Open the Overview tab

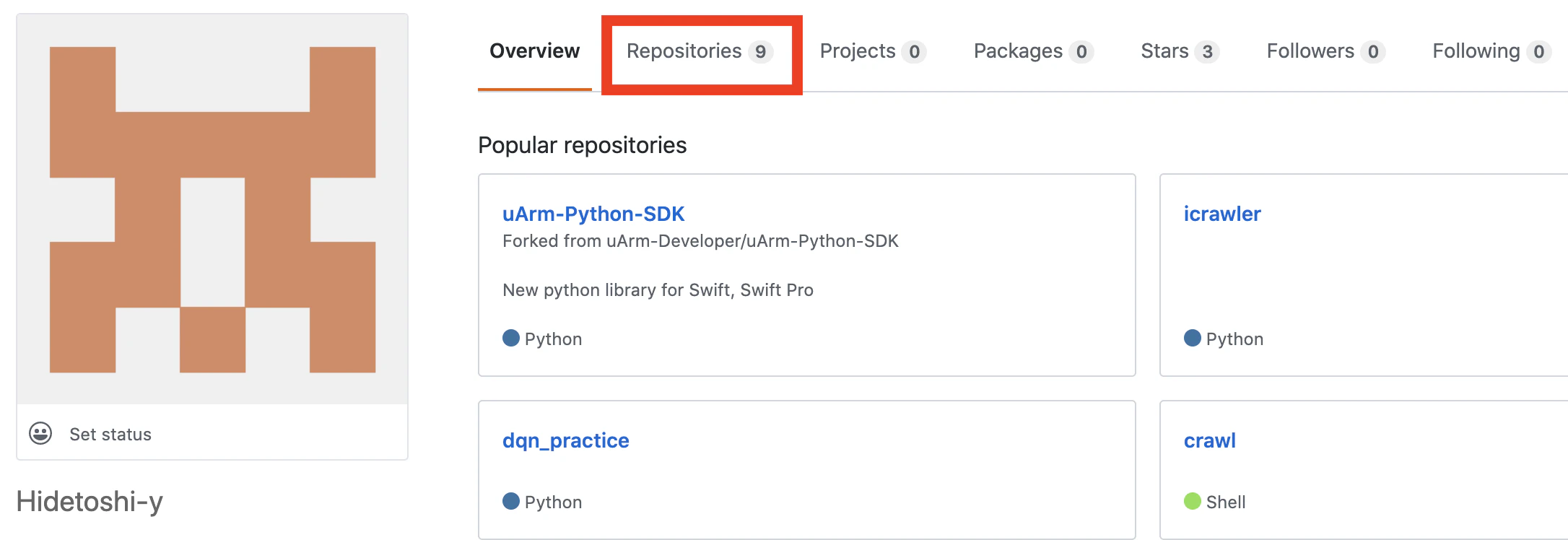(x=535, y=51)
